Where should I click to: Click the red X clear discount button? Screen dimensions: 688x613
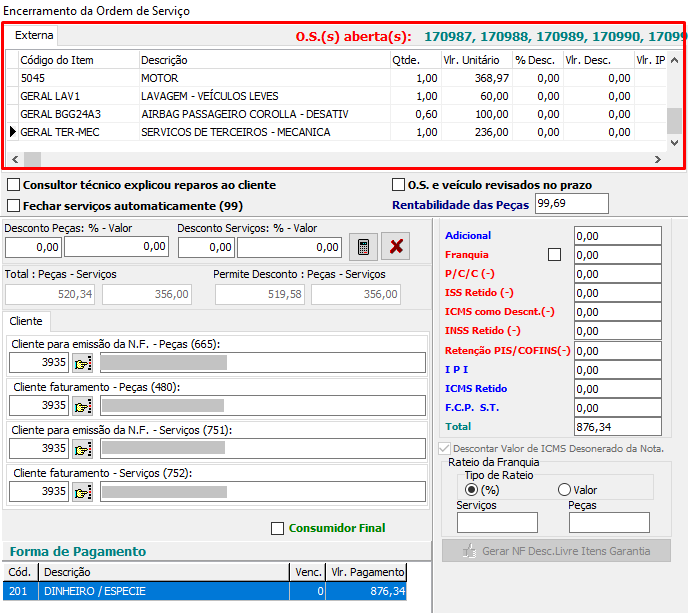pos(396,246)
